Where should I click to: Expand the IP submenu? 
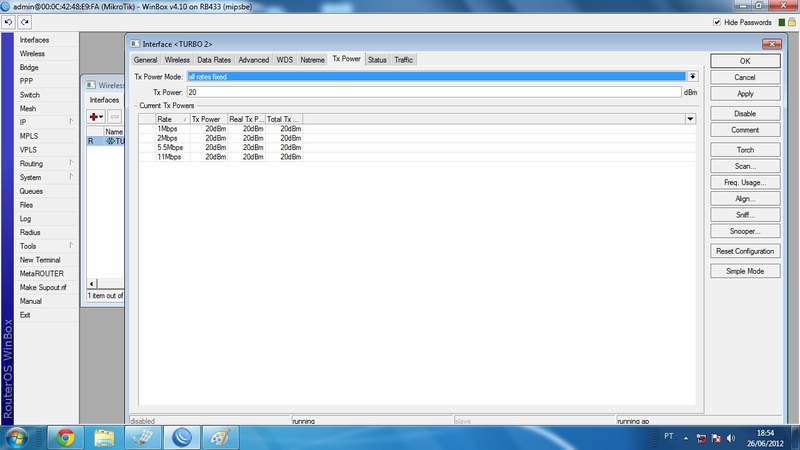tap(71, 121)
